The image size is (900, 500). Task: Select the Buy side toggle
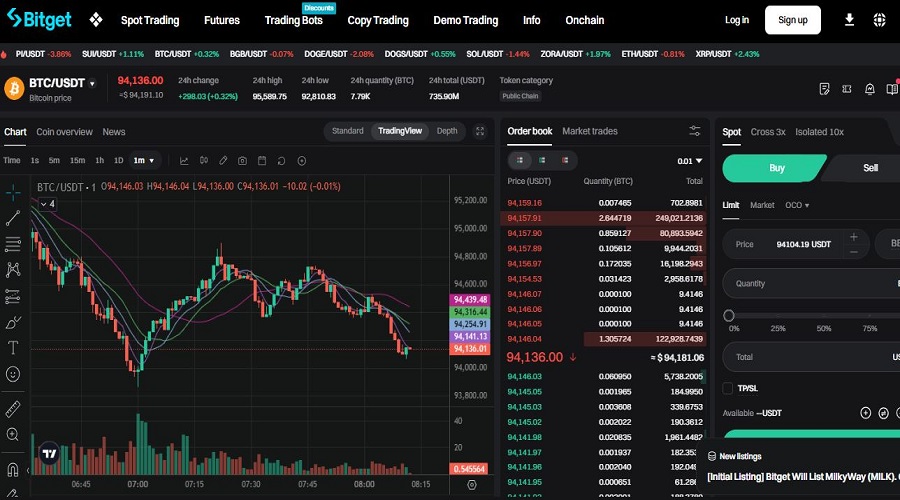point(775,168)
